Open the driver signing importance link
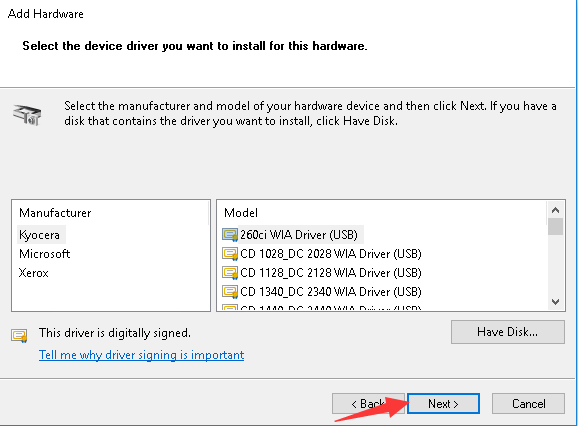The width and height of the screenshot is (578, 426). [142, 355]
